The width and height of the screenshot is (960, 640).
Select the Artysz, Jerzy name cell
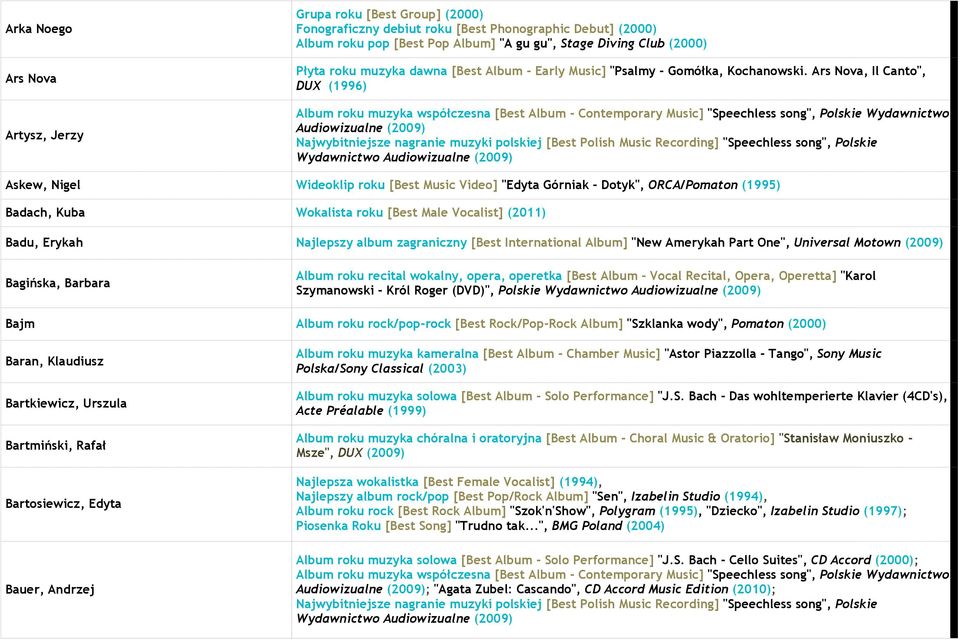[x=146, y=136]
